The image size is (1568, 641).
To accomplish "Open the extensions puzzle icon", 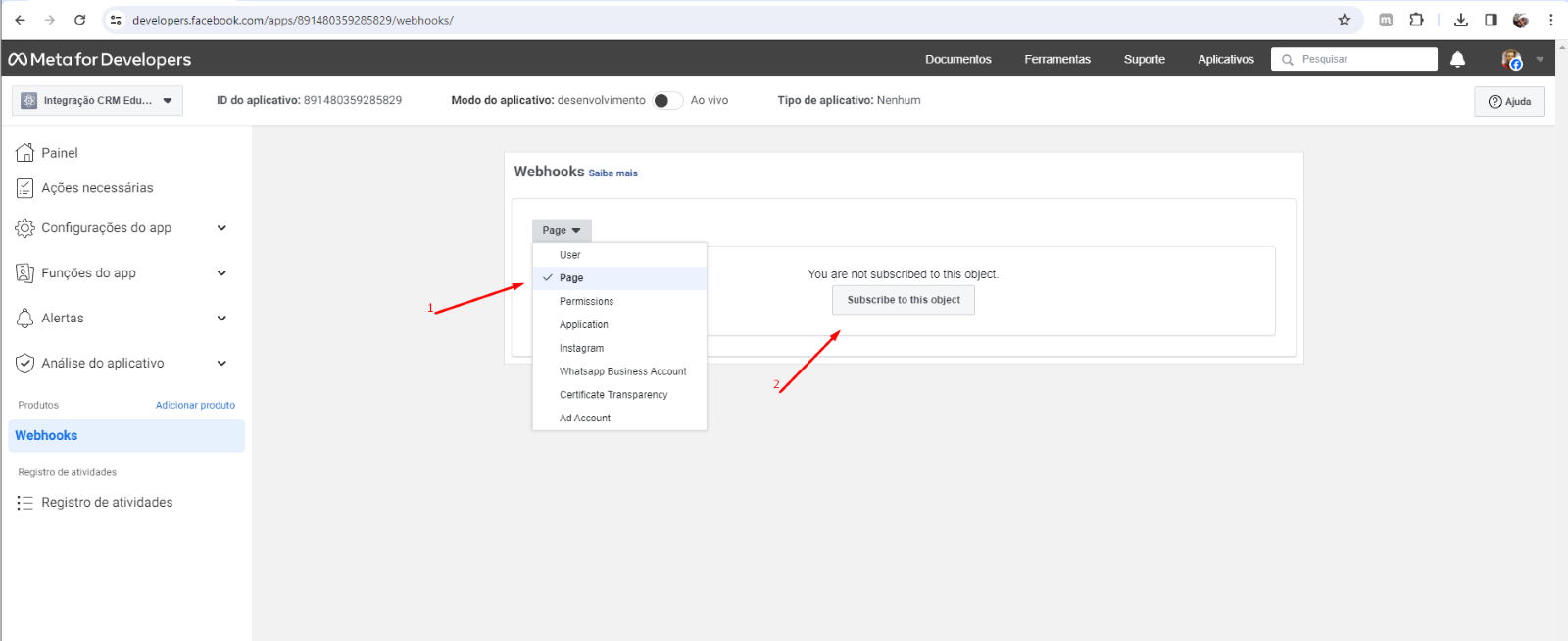I will [1416, 20].
